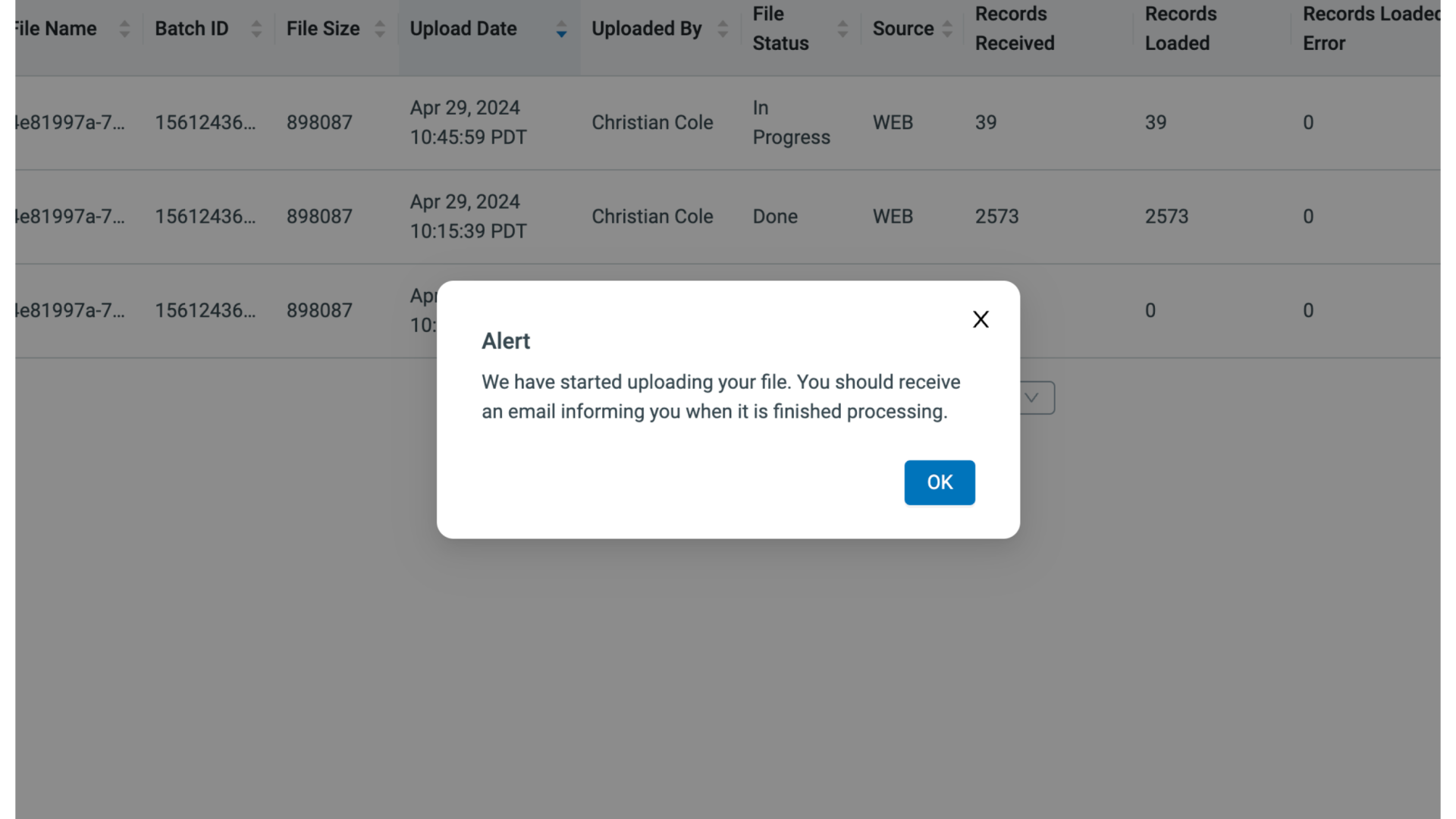The image size is (1456, 819).
Task: Click the Records Received column header
Action: pos(1014,28)
